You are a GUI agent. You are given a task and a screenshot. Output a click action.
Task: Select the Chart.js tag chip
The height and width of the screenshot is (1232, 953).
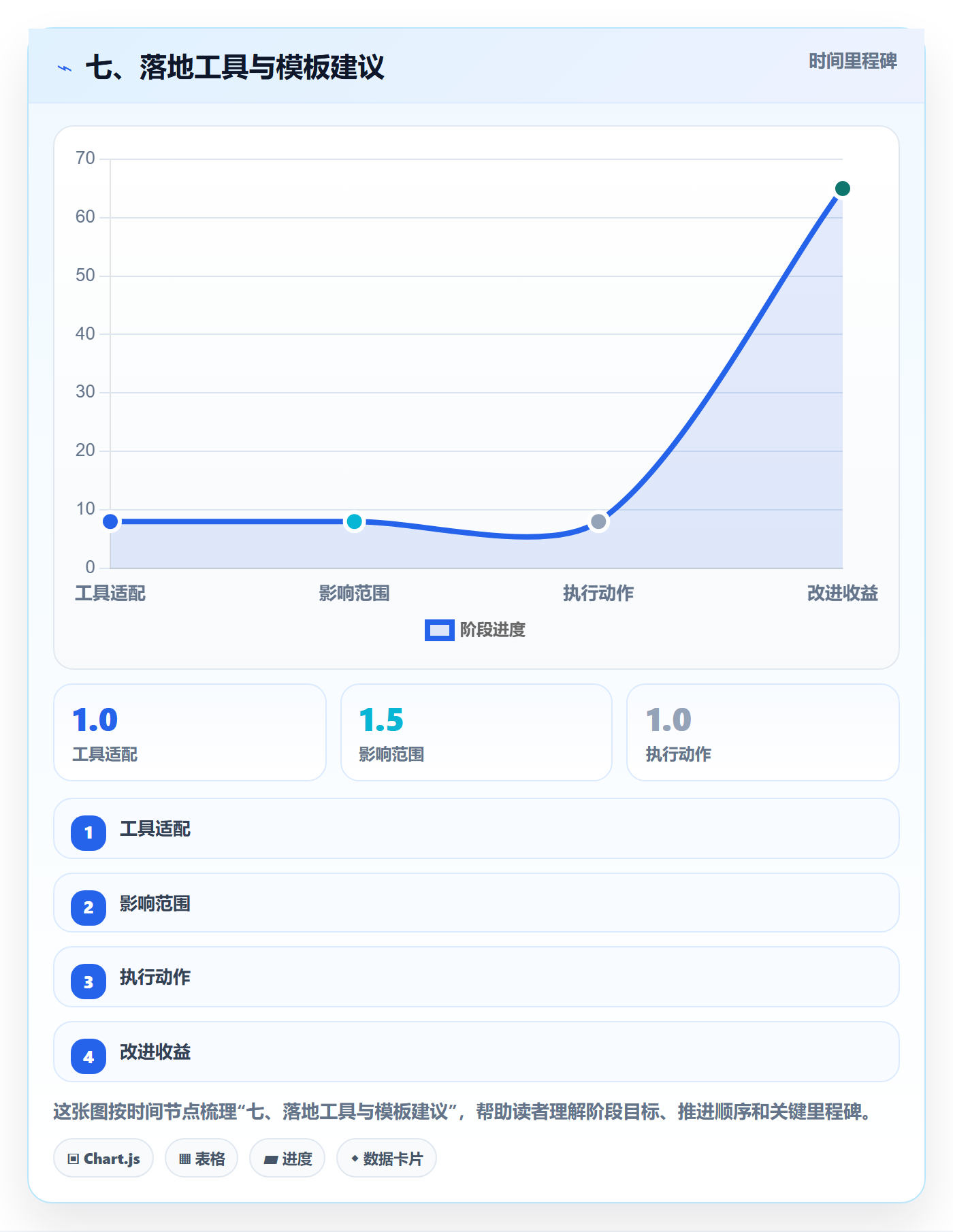coord(103,1158)
